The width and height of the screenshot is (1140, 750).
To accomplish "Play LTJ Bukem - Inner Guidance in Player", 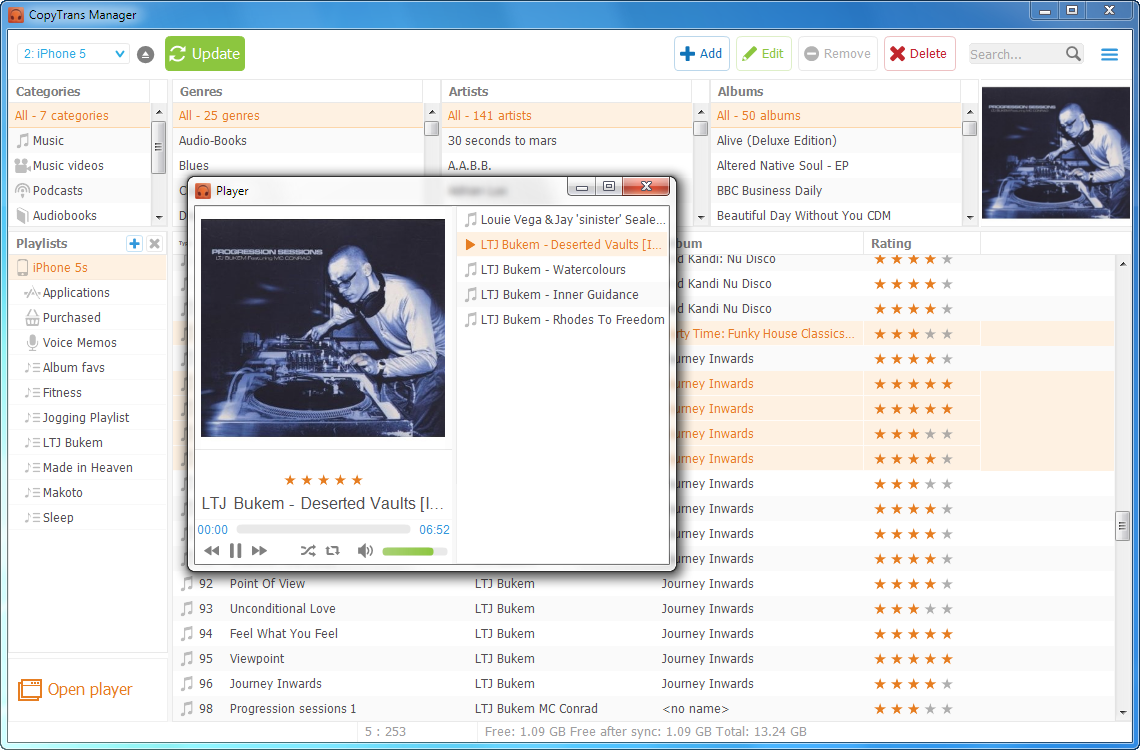I will (563, 294).
